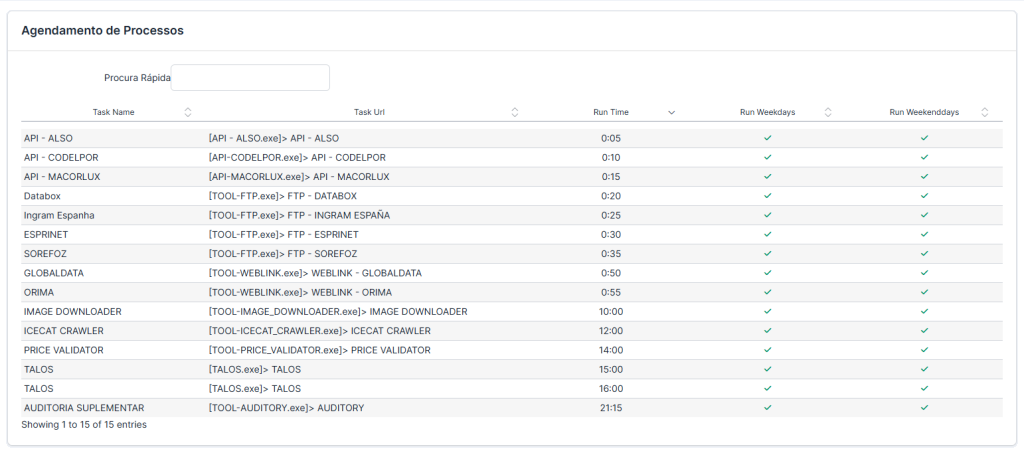Toggle weekdays checkmark for ICECAT CRAWLER
Viewport: 1024px width, 453px height.
click(768, 331)
